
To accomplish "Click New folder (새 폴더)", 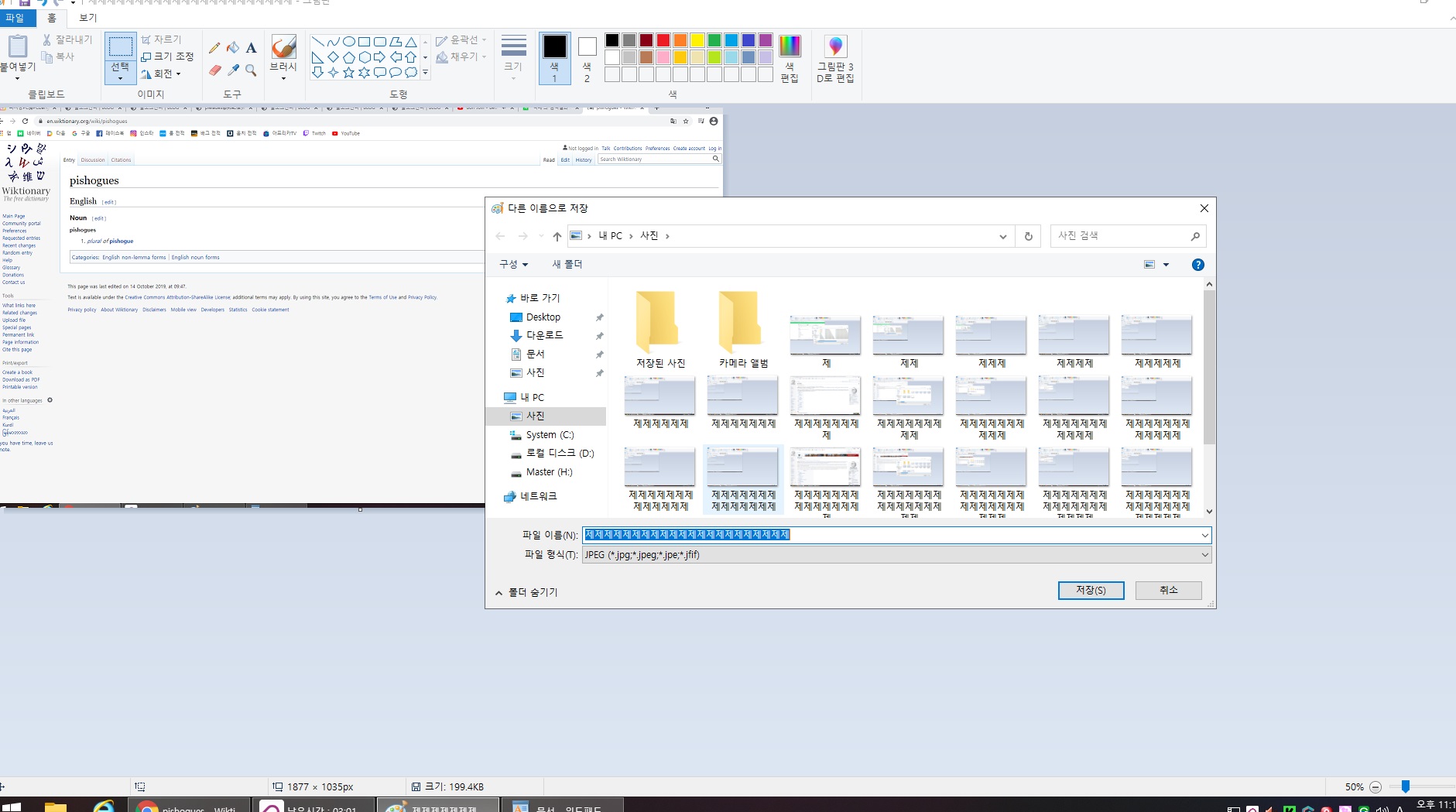I will coord(567,265).
